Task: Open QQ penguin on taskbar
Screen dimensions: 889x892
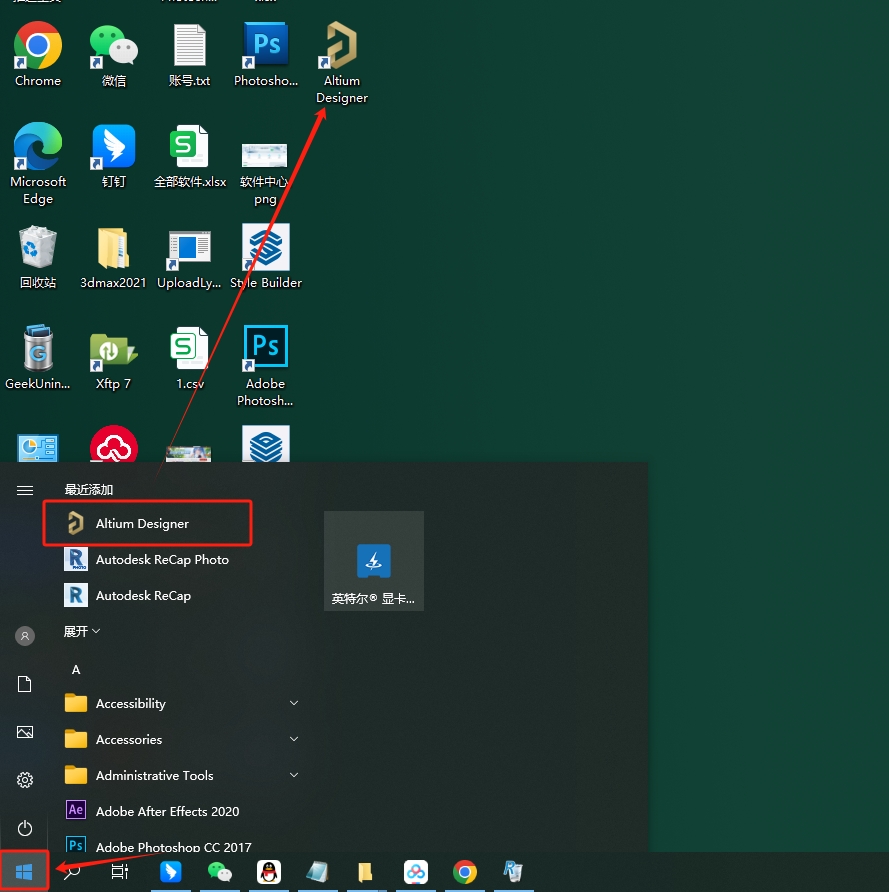Action: pos(268,872)
